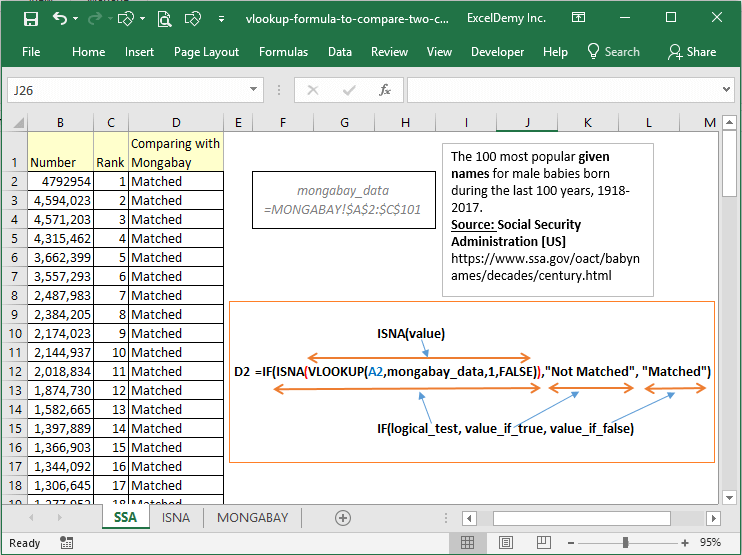Open the Review ribbon tab

coord(389,52)
